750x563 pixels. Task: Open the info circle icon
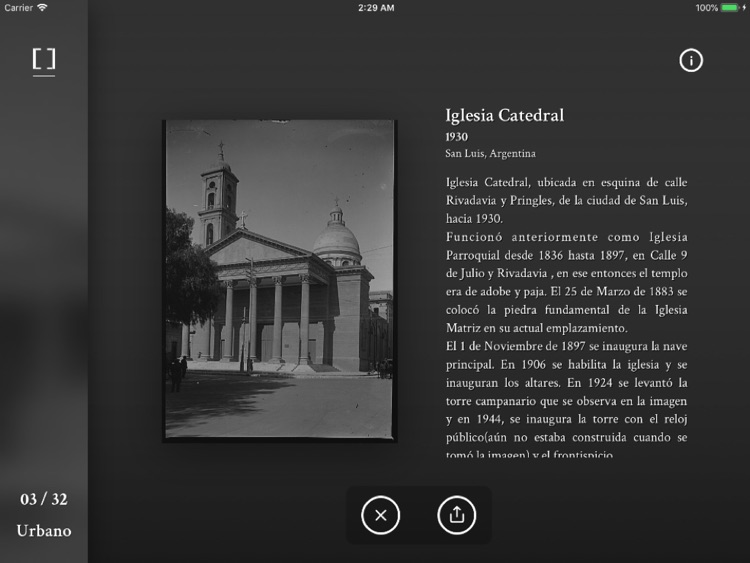691,60
